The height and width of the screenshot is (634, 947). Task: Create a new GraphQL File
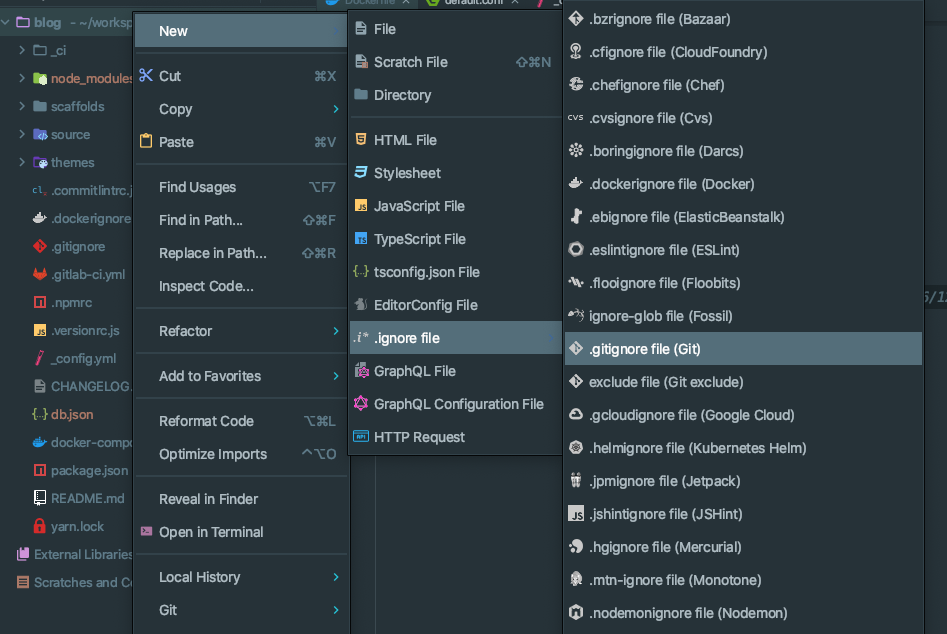(455, 371)
